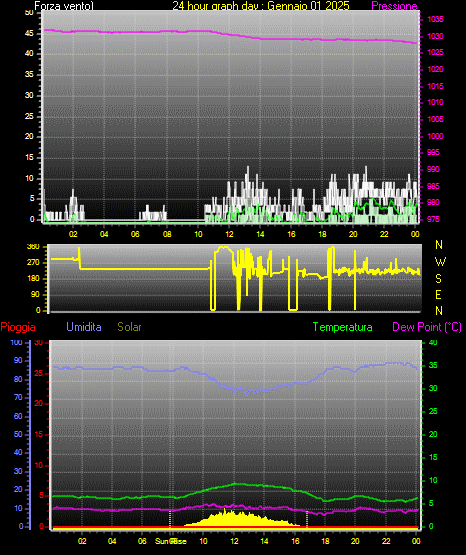Click the 18 hour tick on bottom graph
Viewport: 466px width, 555px height.
tap(325, 541)
